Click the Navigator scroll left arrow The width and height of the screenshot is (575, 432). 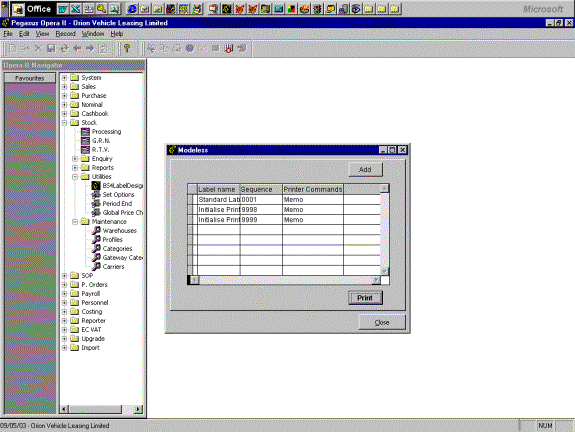(x=64, y=409)
